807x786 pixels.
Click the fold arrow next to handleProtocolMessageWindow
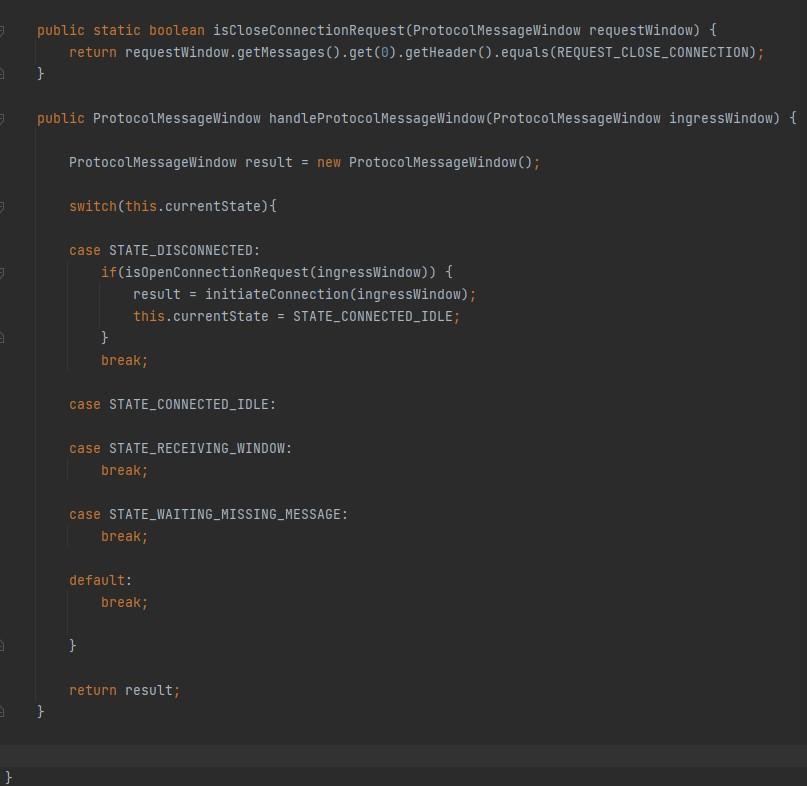click(7, 118)
